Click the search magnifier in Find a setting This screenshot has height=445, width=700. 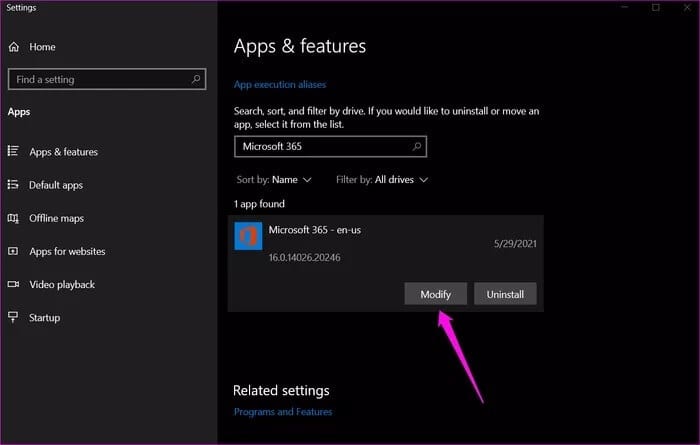[x=196, y=79]
